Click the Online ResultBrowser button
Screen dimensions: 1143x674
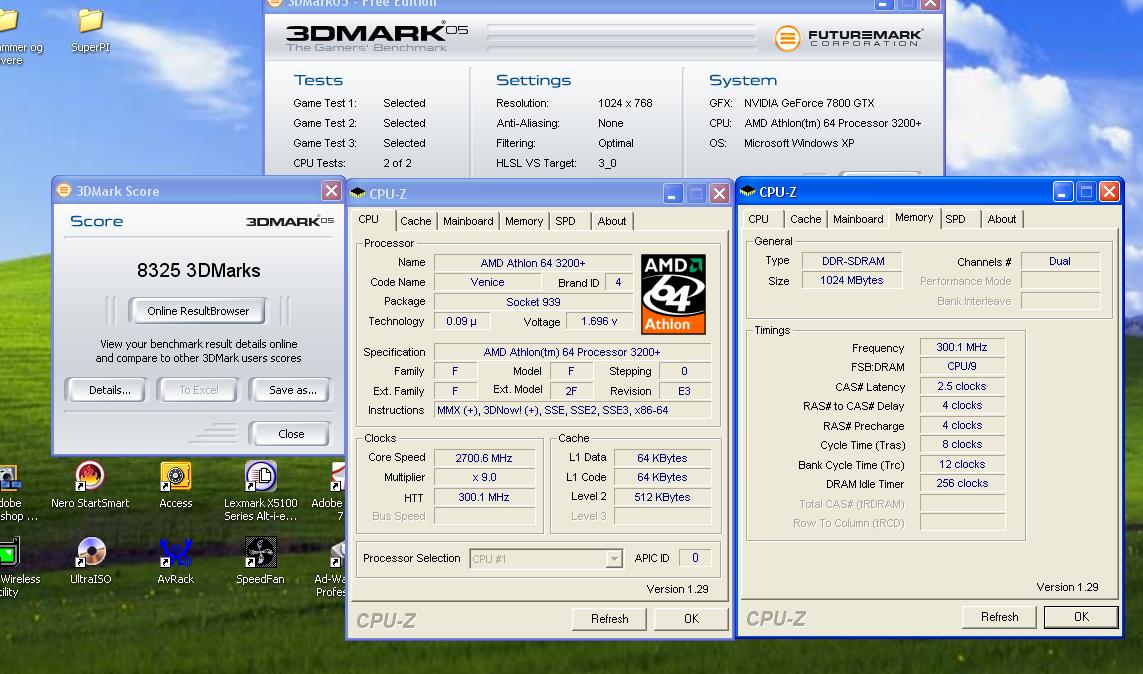[198, 311]
